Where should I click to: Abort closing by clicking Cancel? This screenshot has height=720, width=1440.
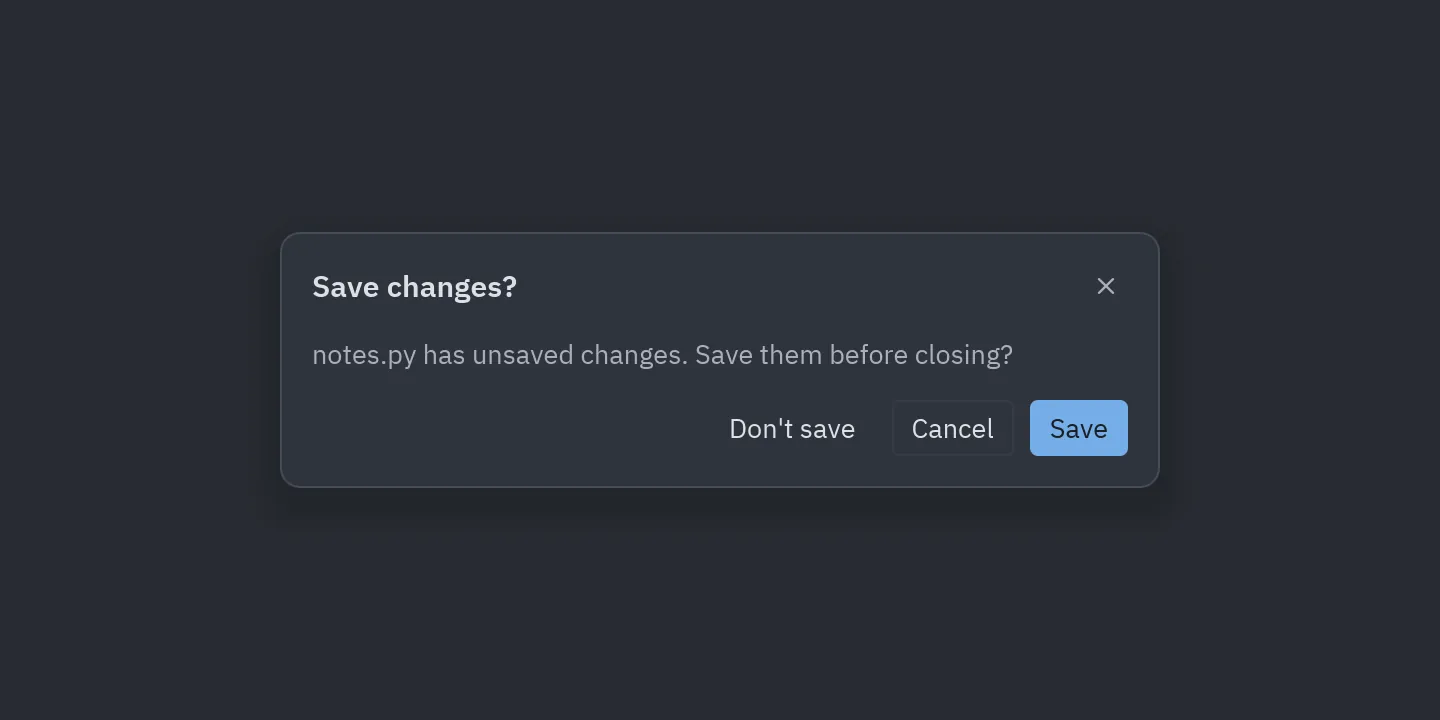(953, 428)
